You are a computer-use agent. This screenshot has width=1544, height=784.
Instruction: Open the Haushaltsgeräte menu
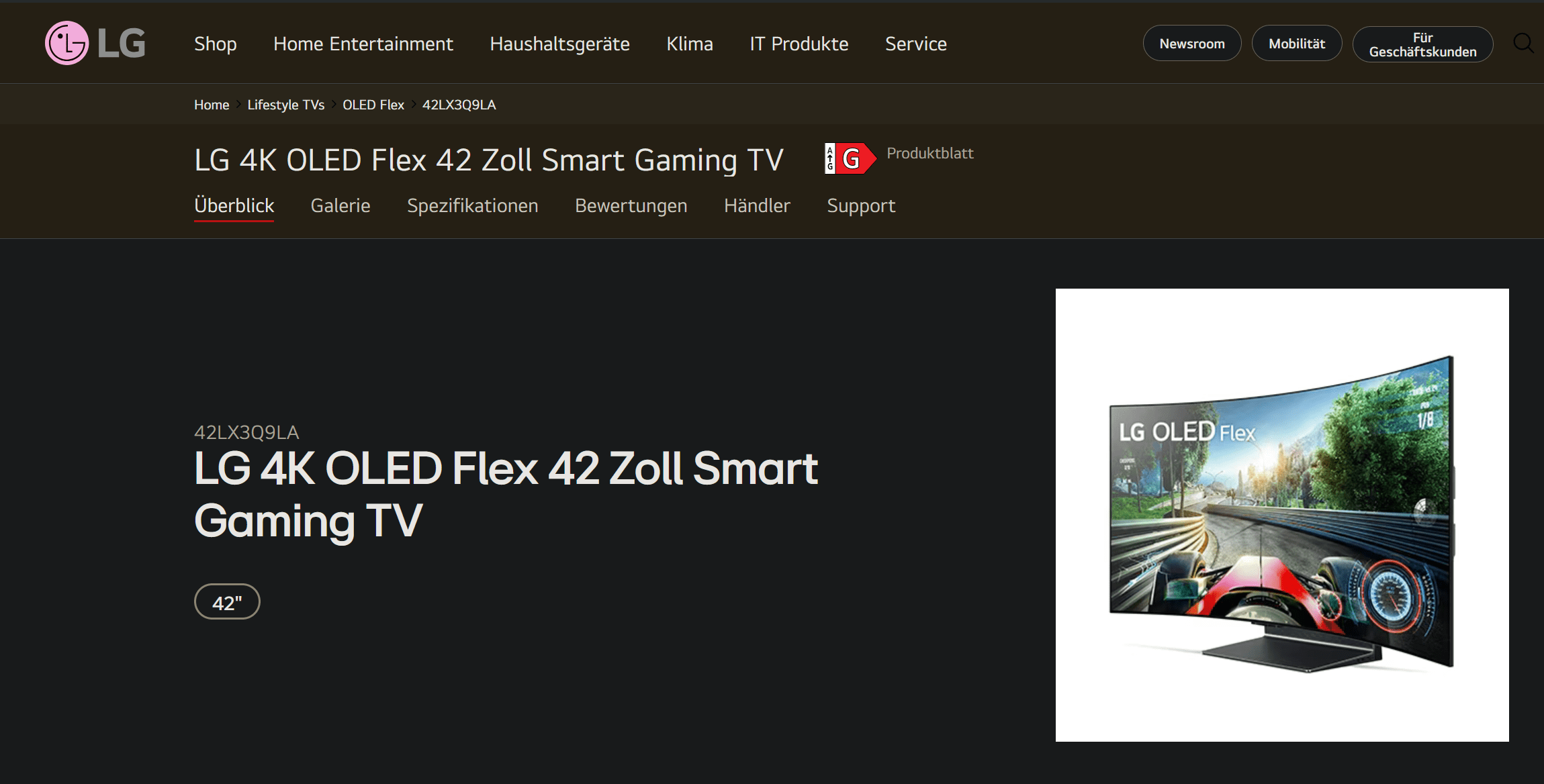click(x=559, y=44)
